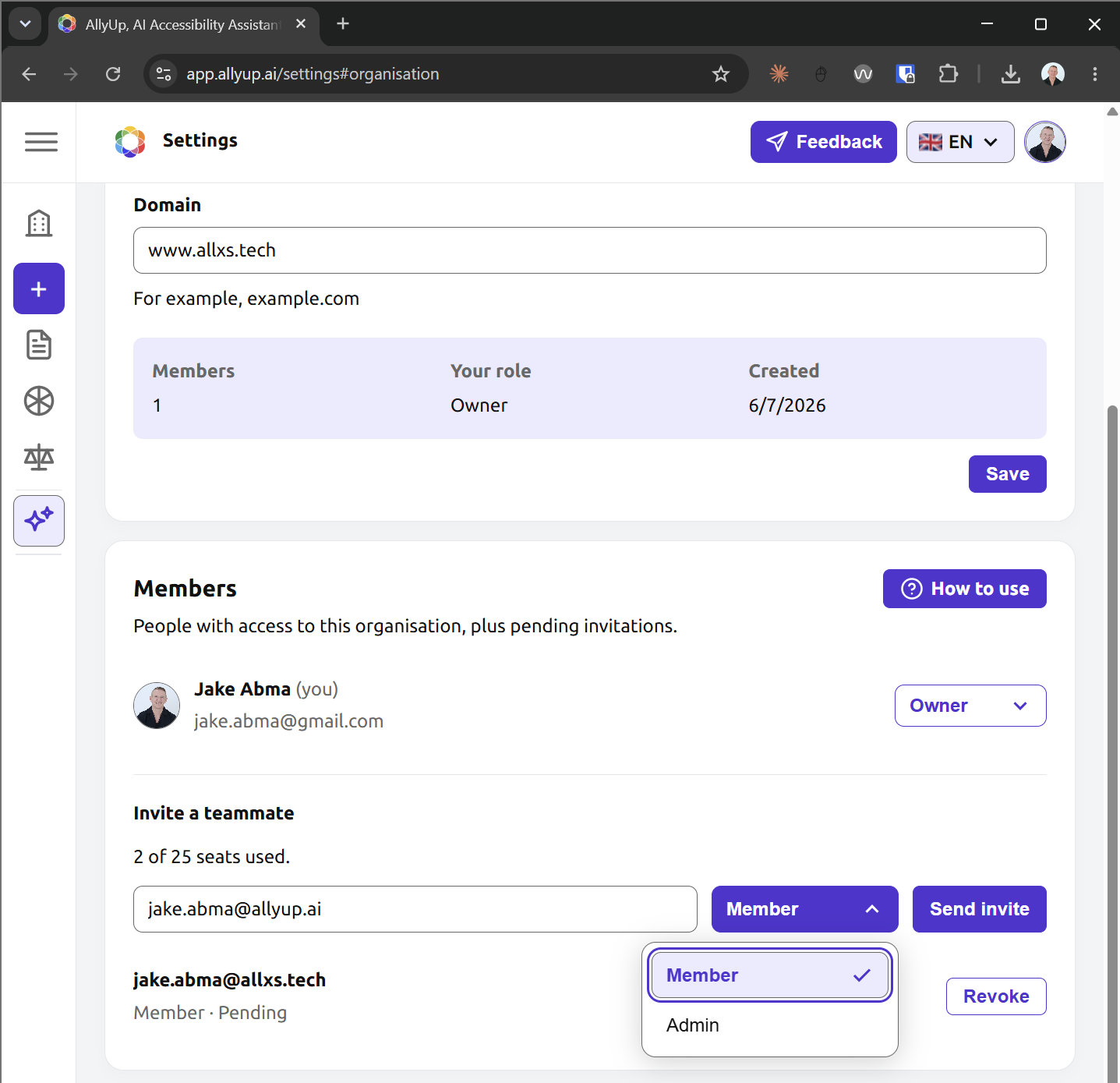Click Jake Abma's member photo
The image size is (1120, 1083).
tap(157, 706)
